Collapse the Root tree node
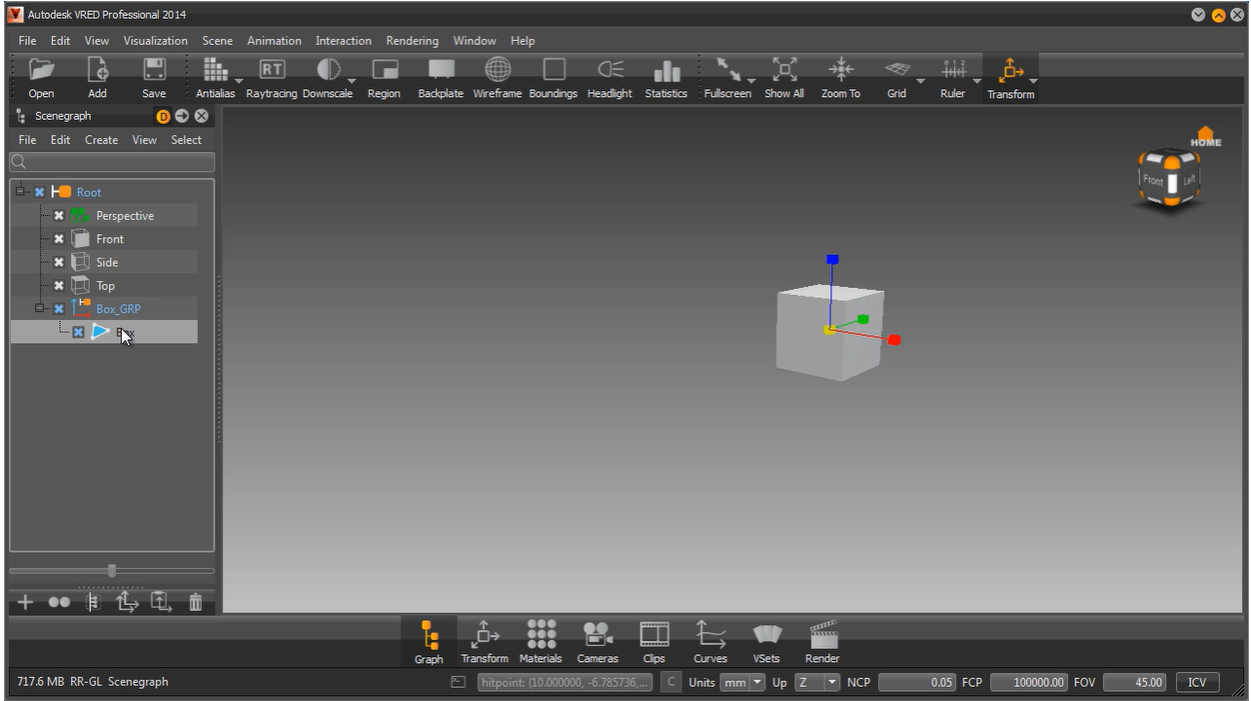This screenshot has width=1251, height=701. point(20,190)
